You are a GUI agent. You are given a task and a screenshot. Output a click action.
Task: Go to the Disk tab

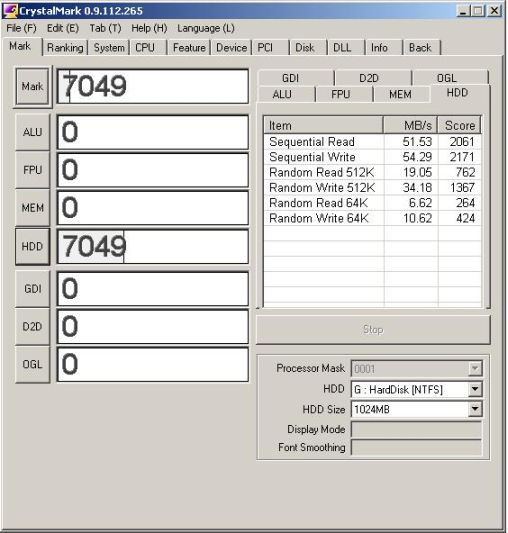click(308, 48)
